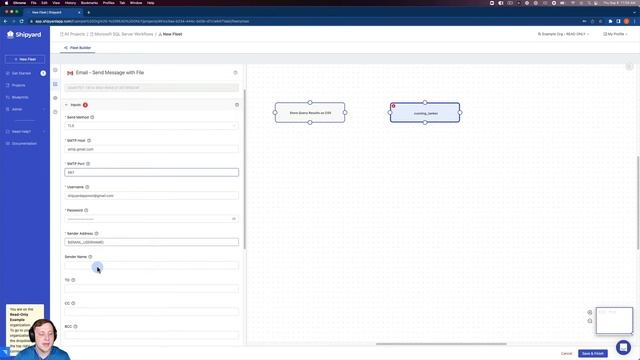Click the Get Started notification badge
The image size is (640, 360).
coord(43,73)
